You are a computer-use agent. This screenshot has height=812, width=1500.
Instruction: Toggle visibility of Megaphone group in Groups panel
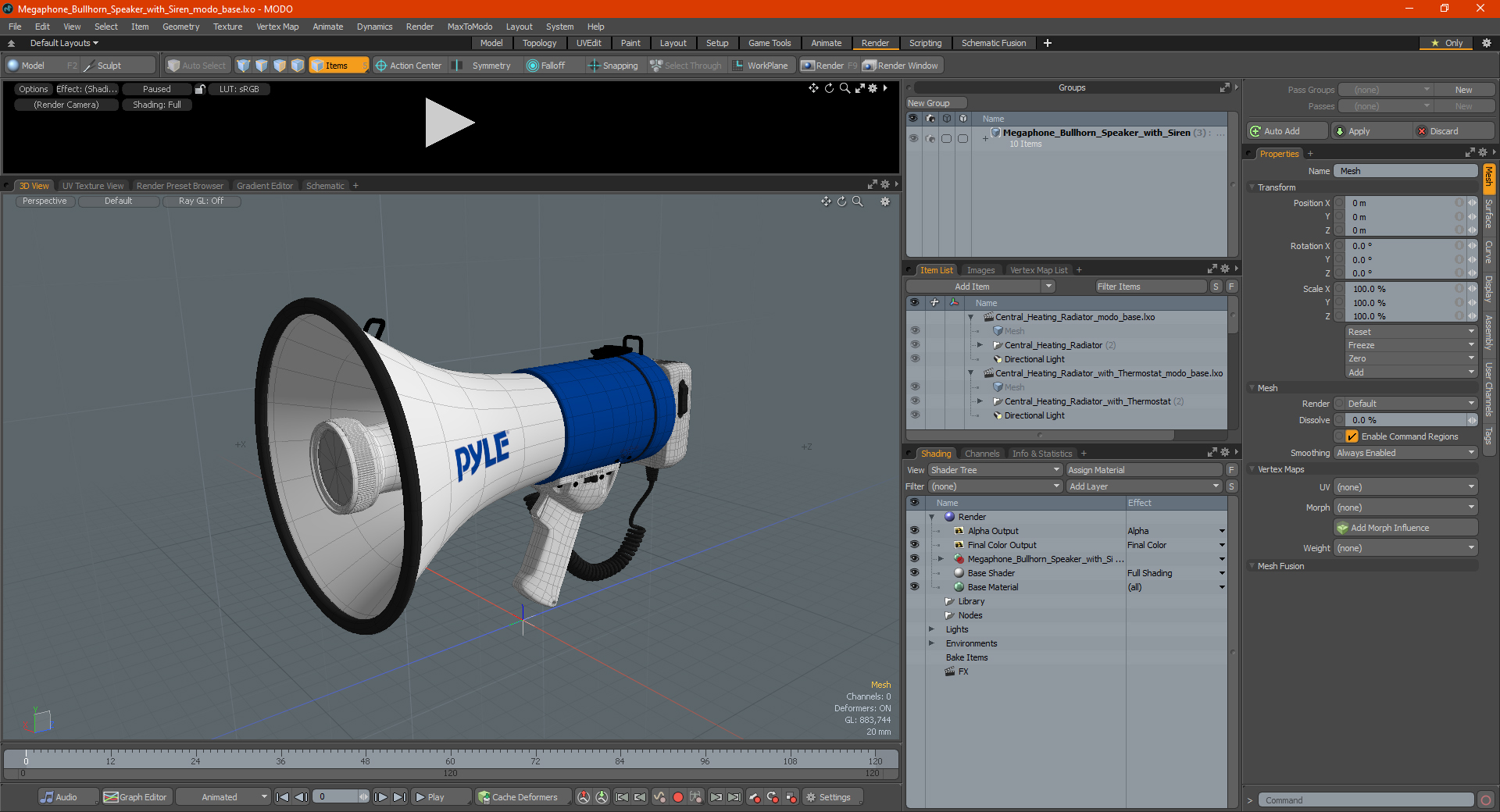click(912, 138)
